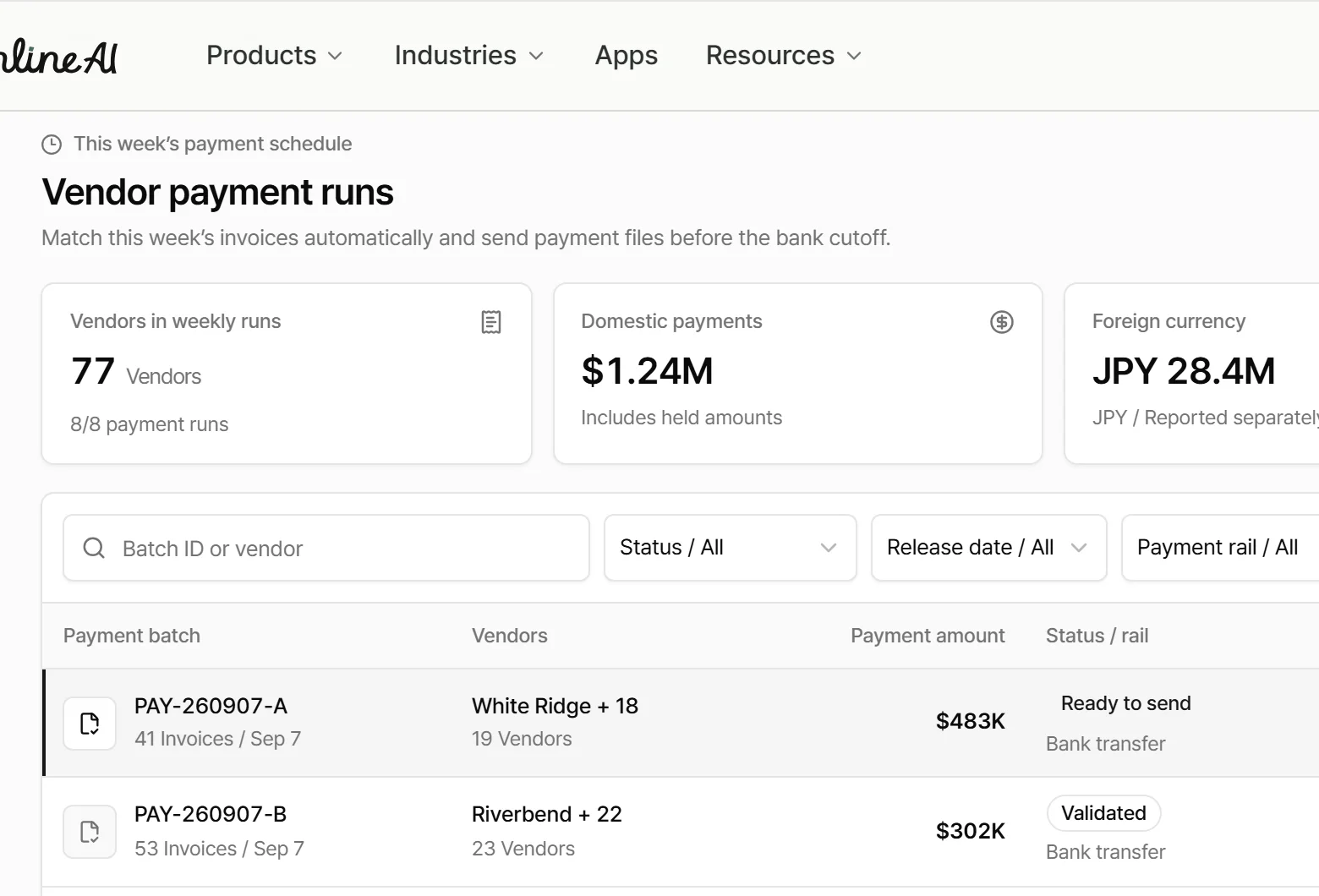Click the JPY 28.4M foreign currency value
Image resolution: width=1319 pixels, height=896 pixels.
tap(1184, 371)
